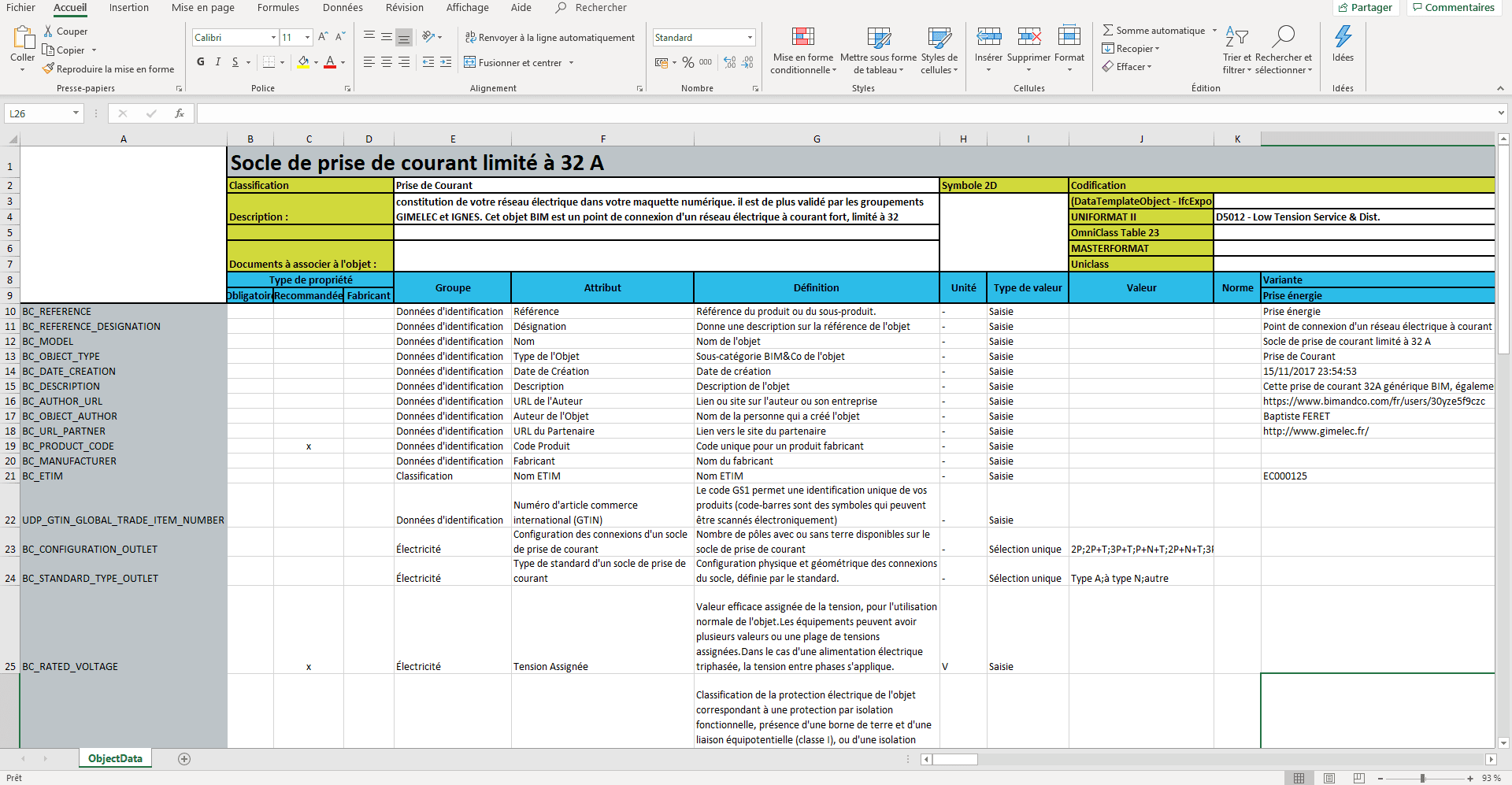Viewport: 1512px width, 785px height.
Task: Click the Couper scissors icon
Action: 48,31
